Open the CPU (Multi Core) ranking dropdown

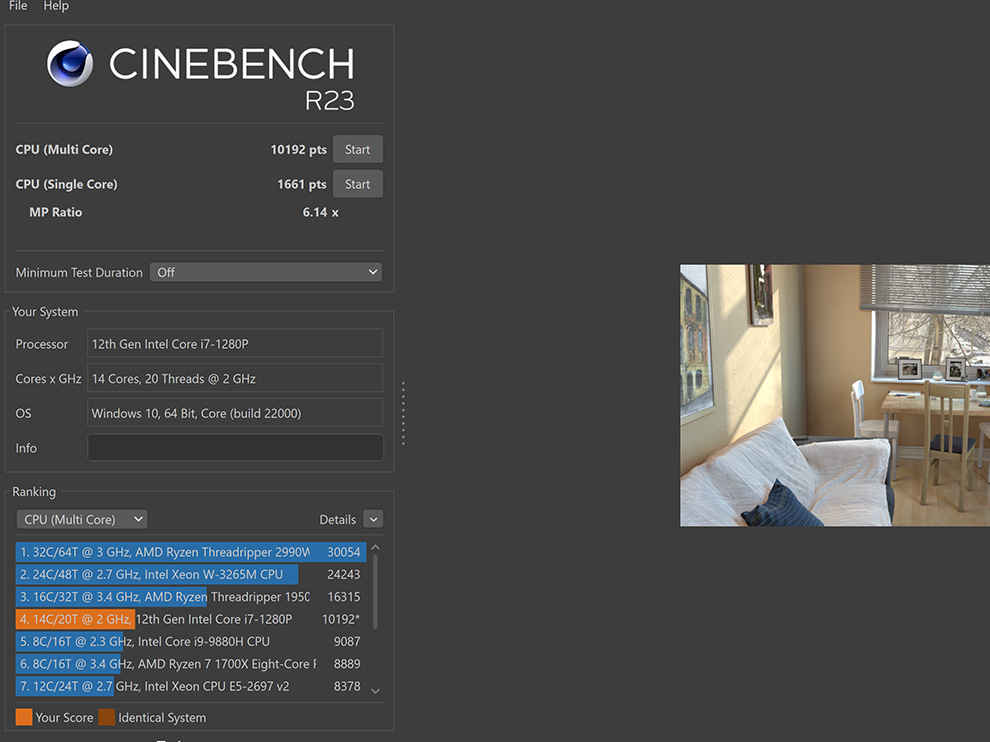pyautogui.click(x=81, y=519)
